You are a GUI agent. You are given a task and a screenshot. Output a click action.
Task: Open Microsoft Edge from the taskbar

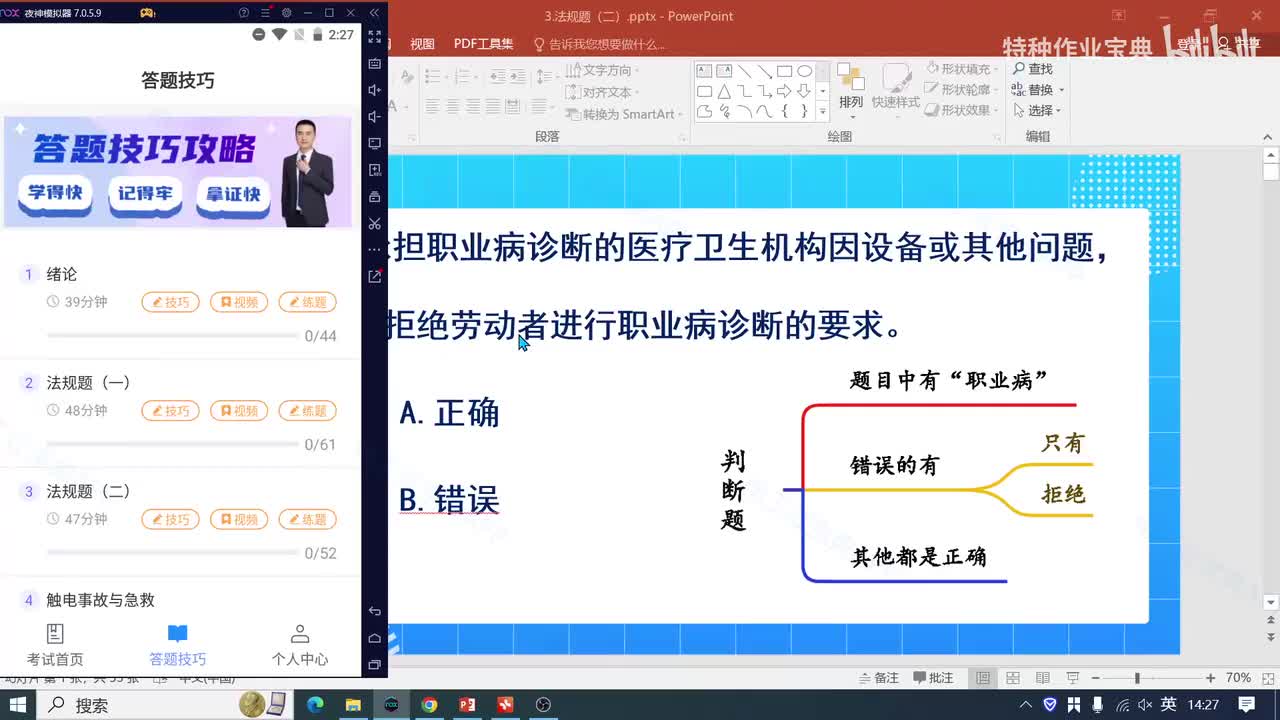tap(315, 705)
